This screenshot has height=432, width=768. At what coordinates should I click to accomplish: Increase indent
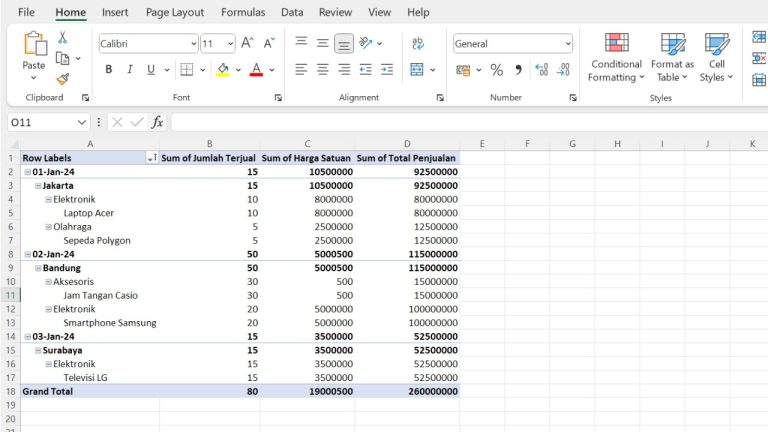[x=387, y=70]
